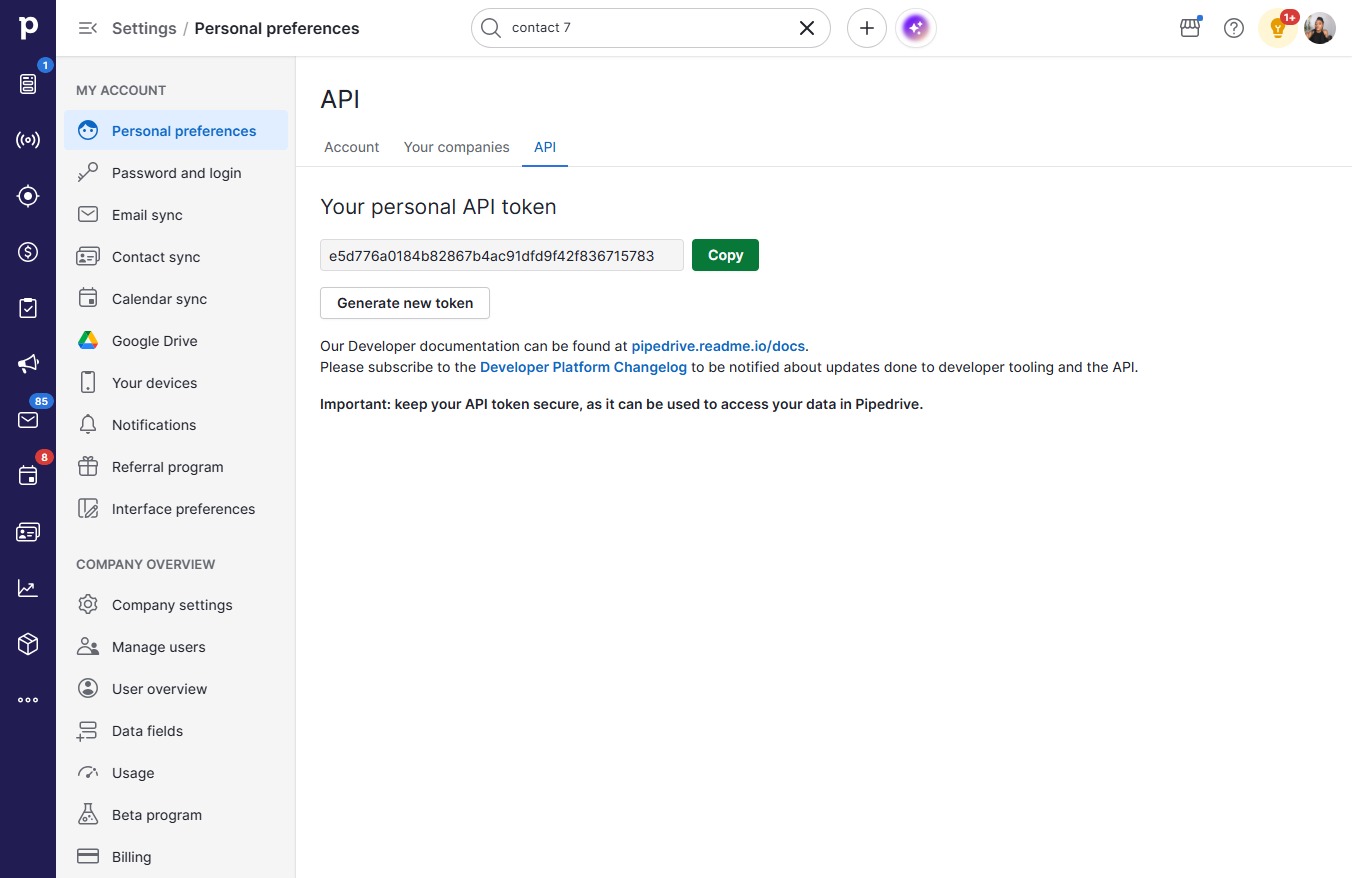The image size is (1352, 878).
Task: Open the user profile avatar menu
Action: pos(1320,28)
